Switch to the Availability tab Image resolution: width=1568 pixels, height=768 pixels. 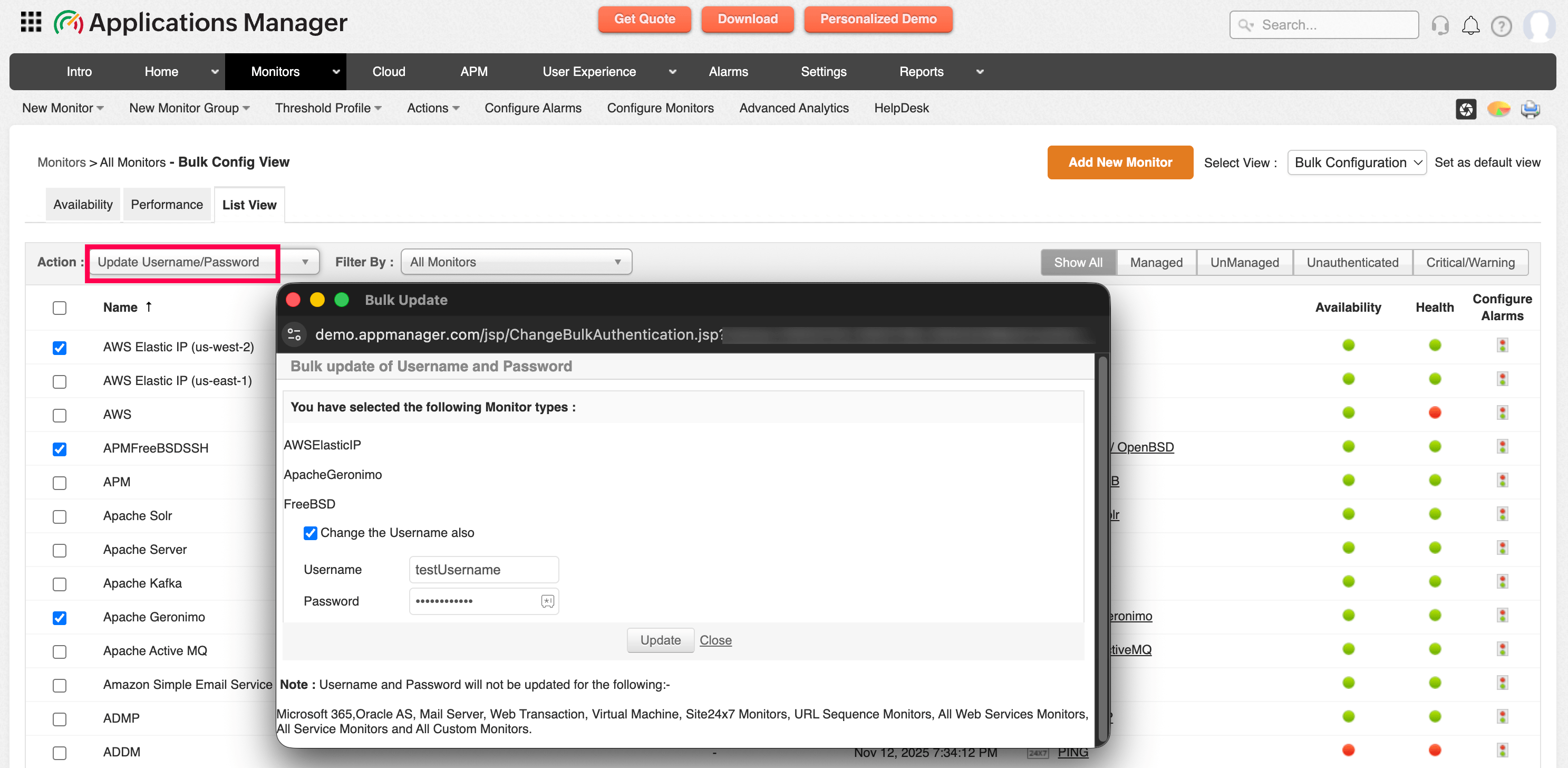click(x=83, y=205)
